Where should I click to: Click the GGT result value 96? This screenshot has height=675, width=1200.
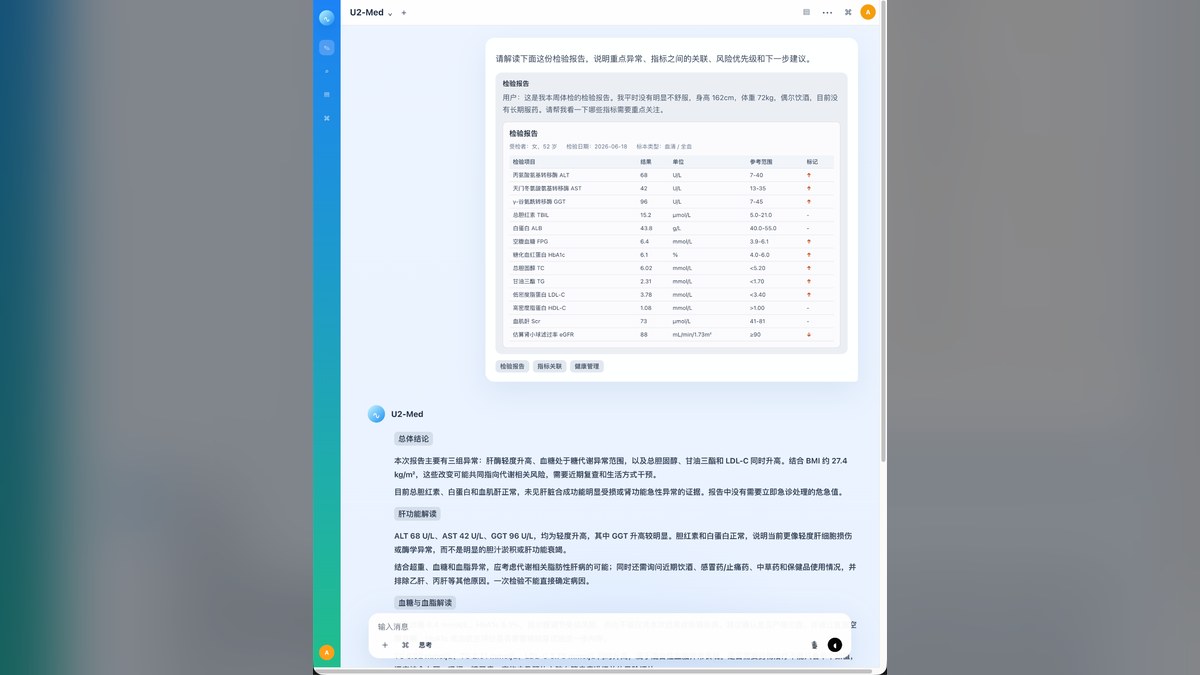(644, 201)
